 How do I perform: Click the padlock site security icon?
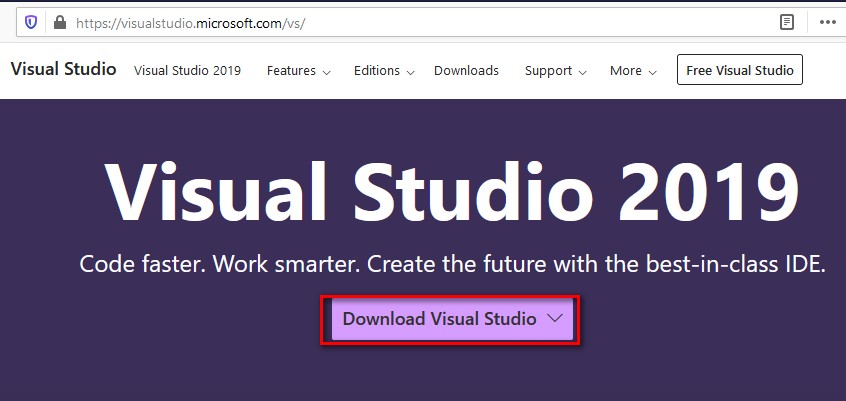(60, 22)
